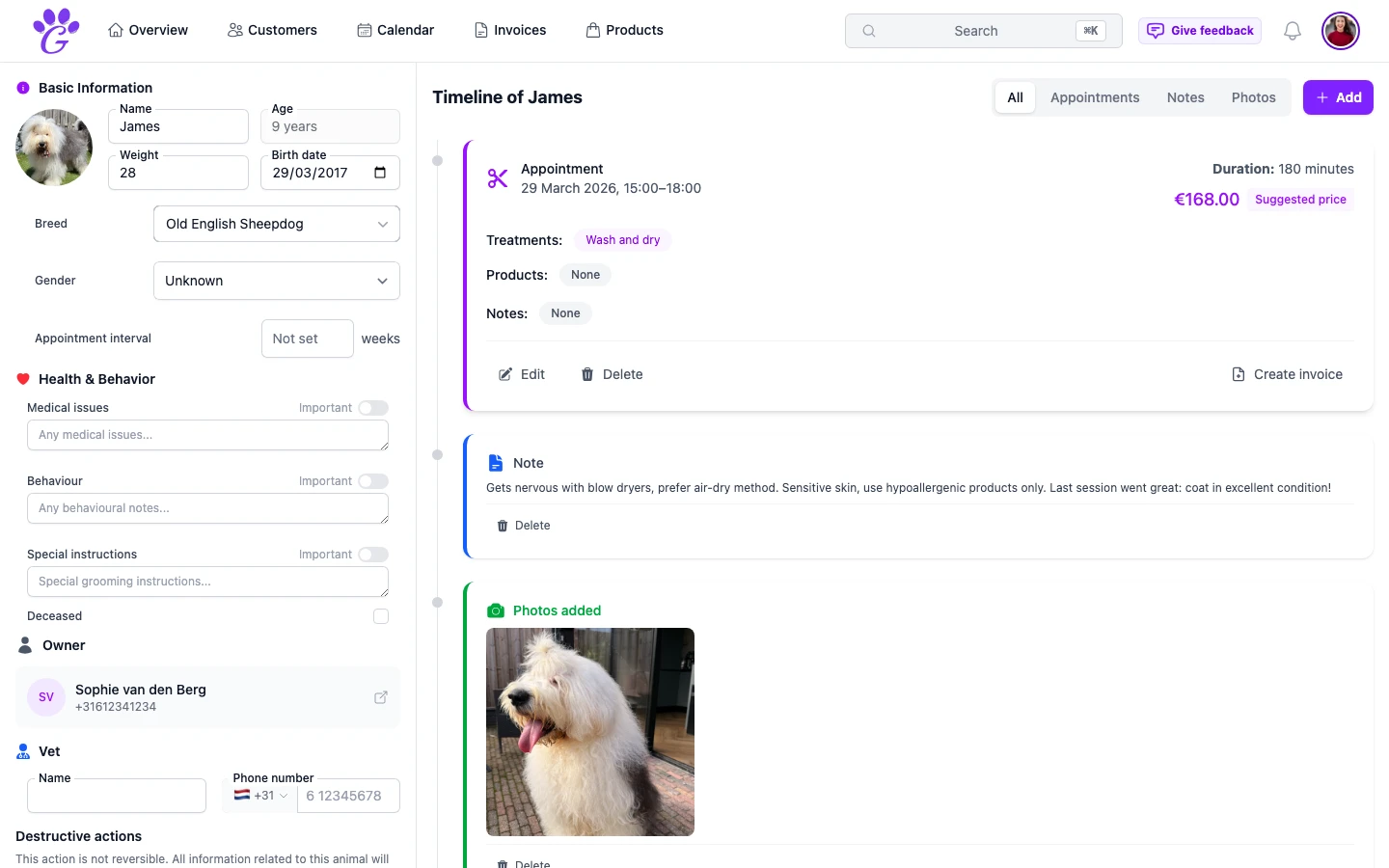Open the notifications bell

pyautogui.click(x=1292, y=30)
